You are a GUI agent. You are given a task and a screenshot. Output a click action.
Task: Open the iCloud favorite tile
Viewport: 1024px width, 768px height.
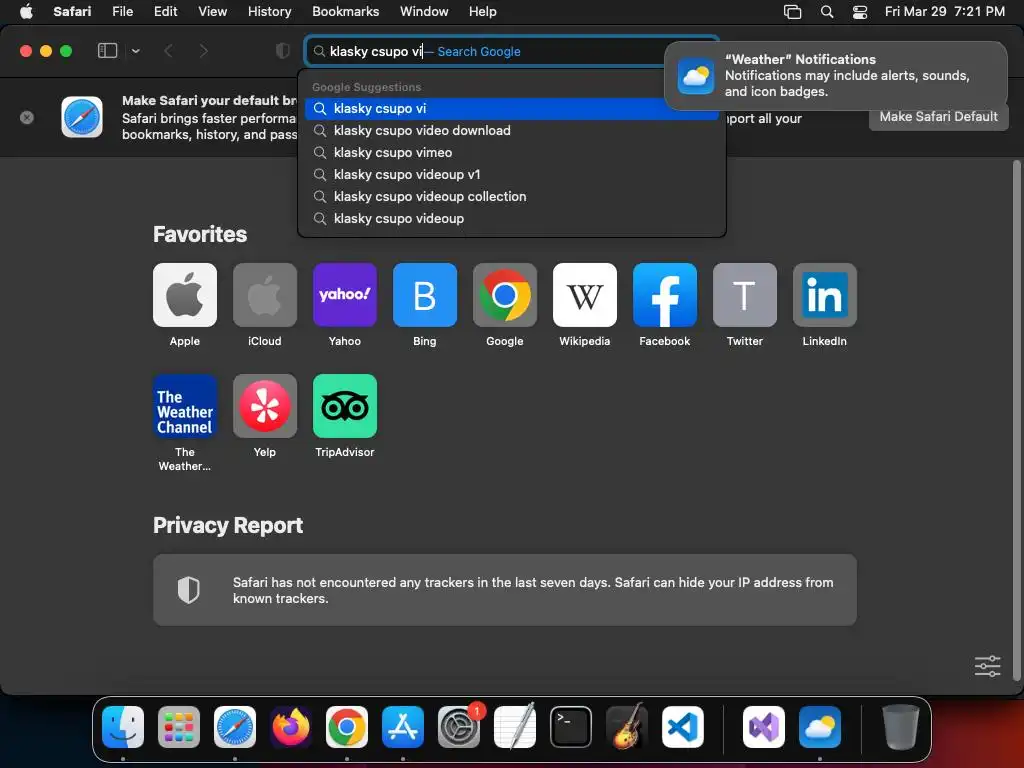coord(264,295)
